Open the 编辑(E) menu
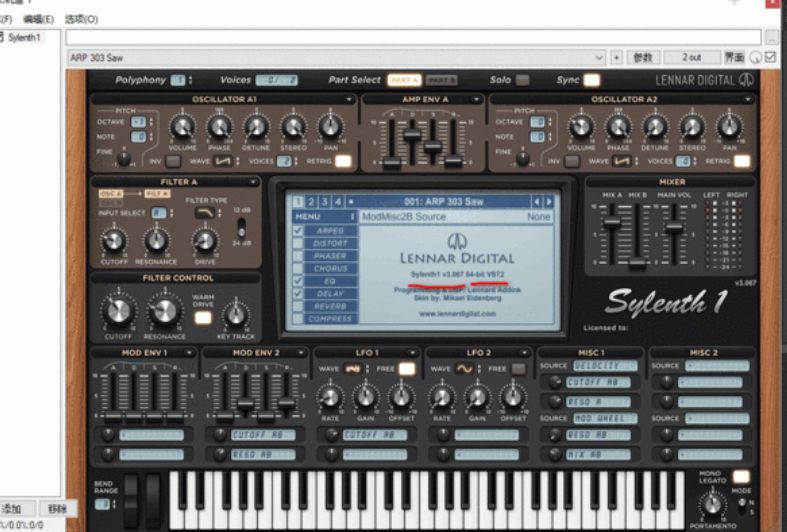 38,19
